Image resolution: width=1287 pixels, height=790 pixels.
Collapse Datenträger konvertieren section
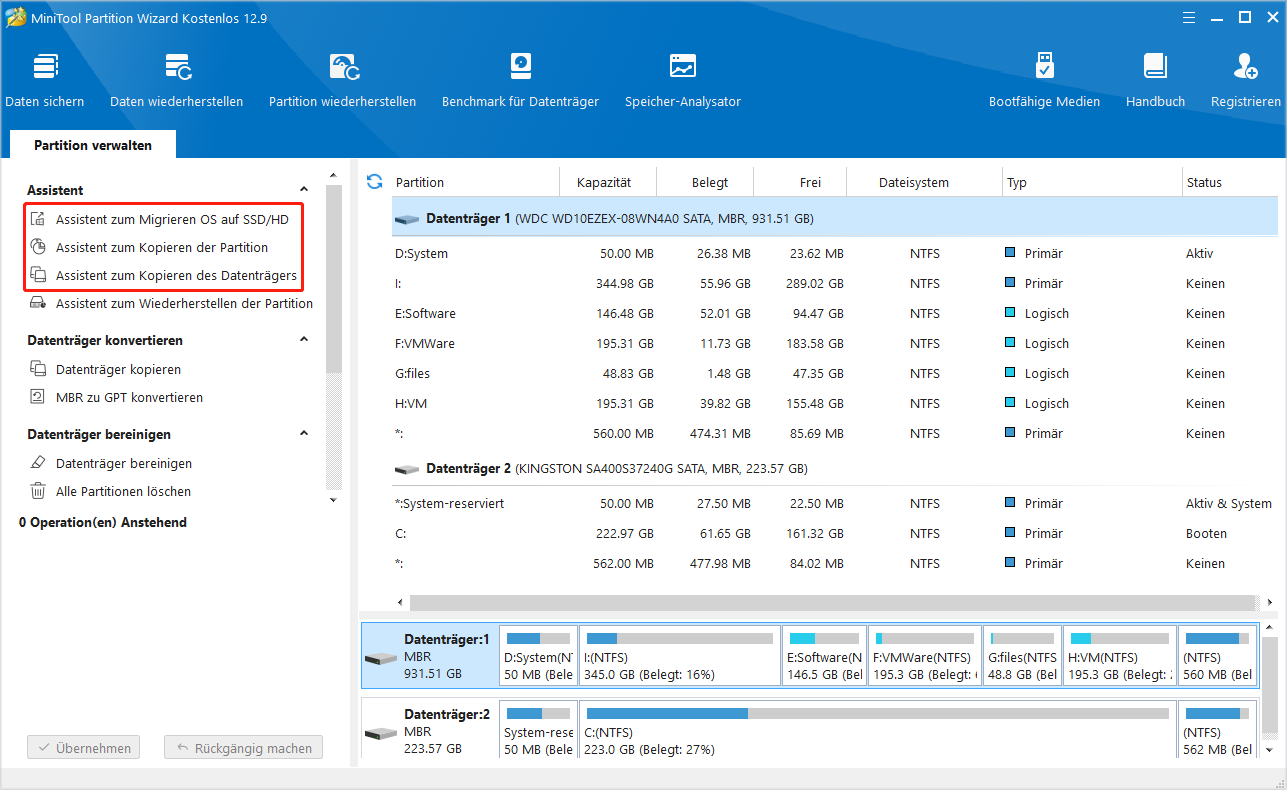coord(304,339)
